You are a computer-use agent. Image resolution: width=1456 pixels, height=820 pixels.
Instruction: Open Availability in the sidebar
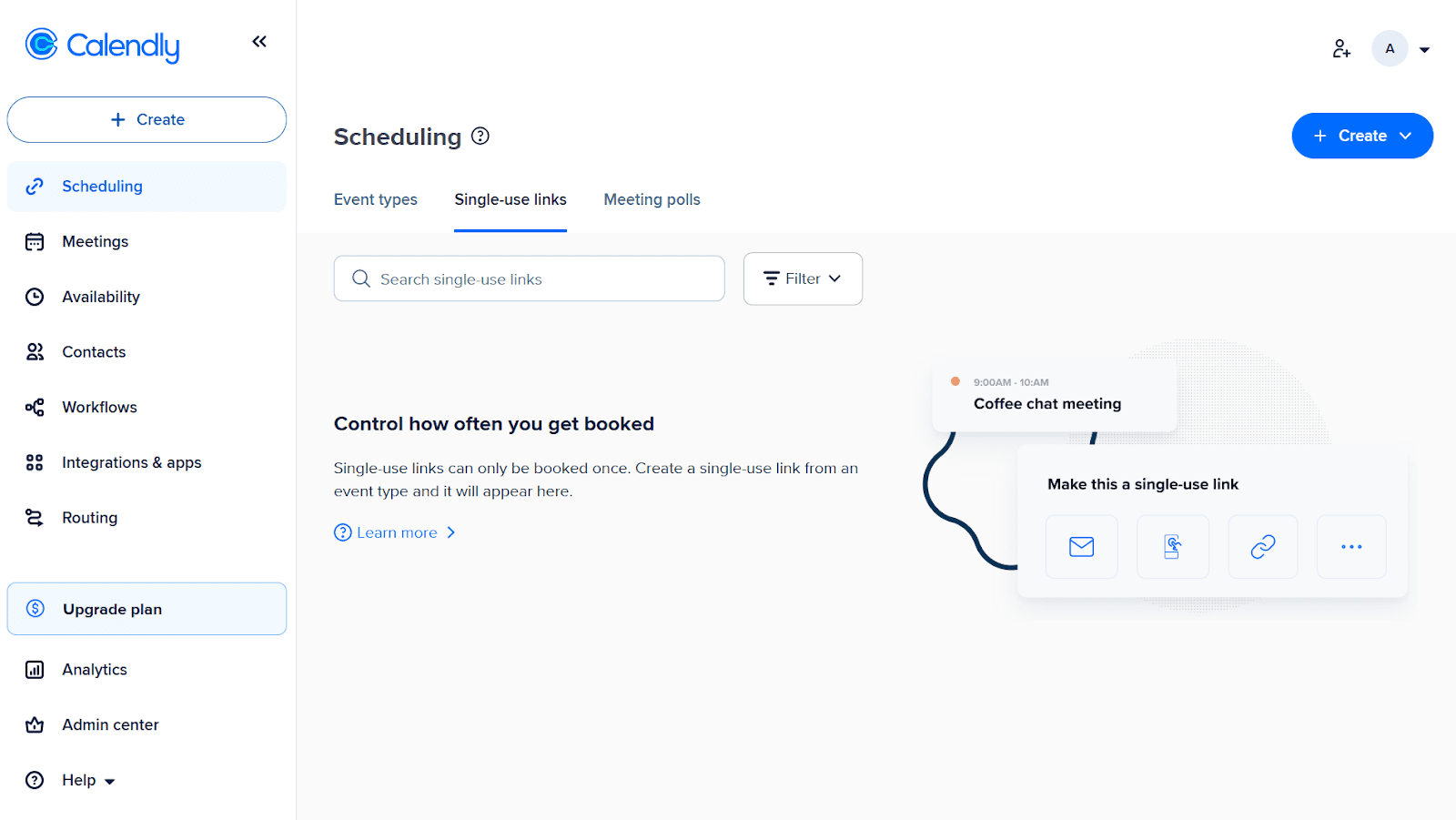pyautogui.click(x=100, y=297)
